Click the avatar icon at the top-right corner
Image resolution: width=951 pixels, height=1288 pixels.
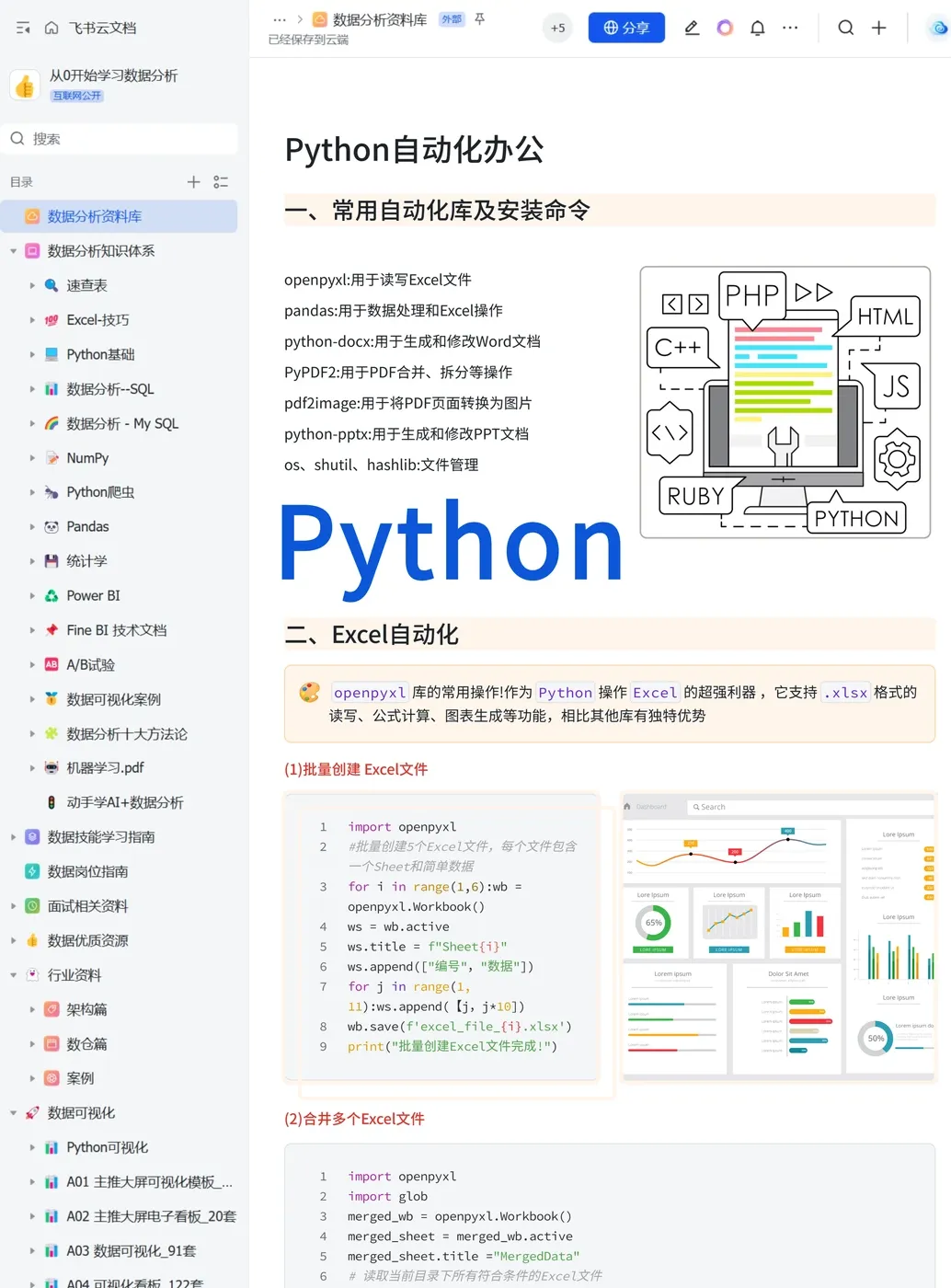939,28
